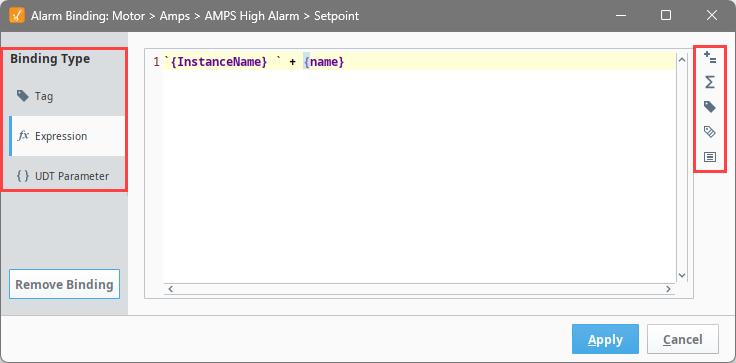Click the horizontal scroll right arrow
This screenshot has width=736, height=363.
pyautogui.click(x=668, y=289)
